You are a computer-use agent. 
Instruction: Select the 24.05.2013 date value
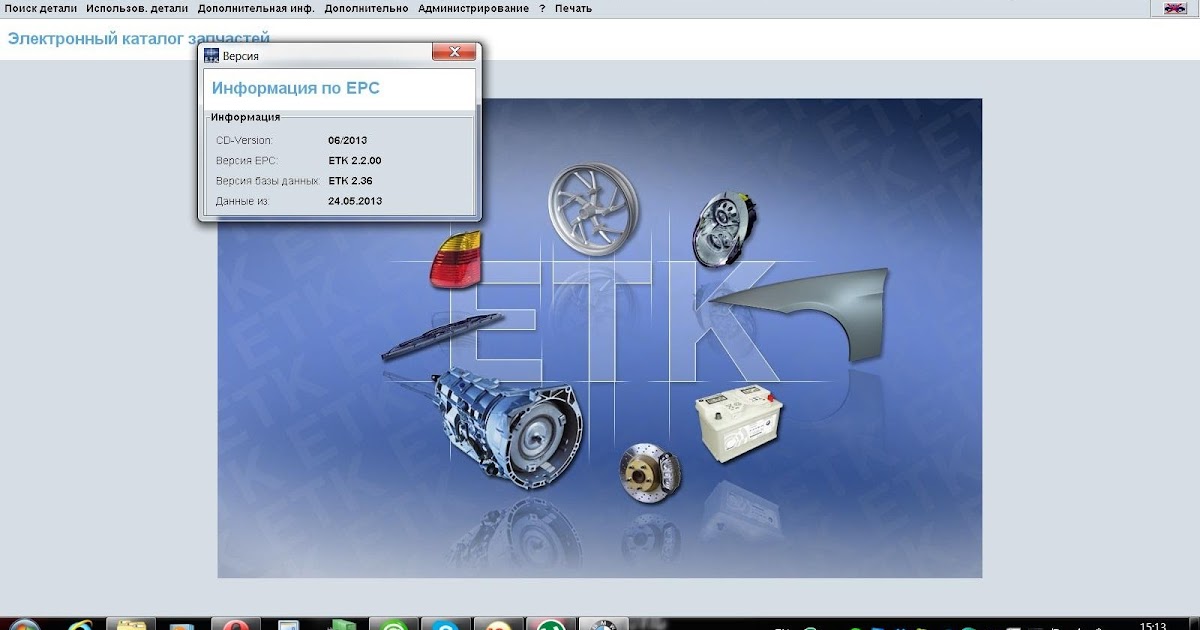[355, 201]
